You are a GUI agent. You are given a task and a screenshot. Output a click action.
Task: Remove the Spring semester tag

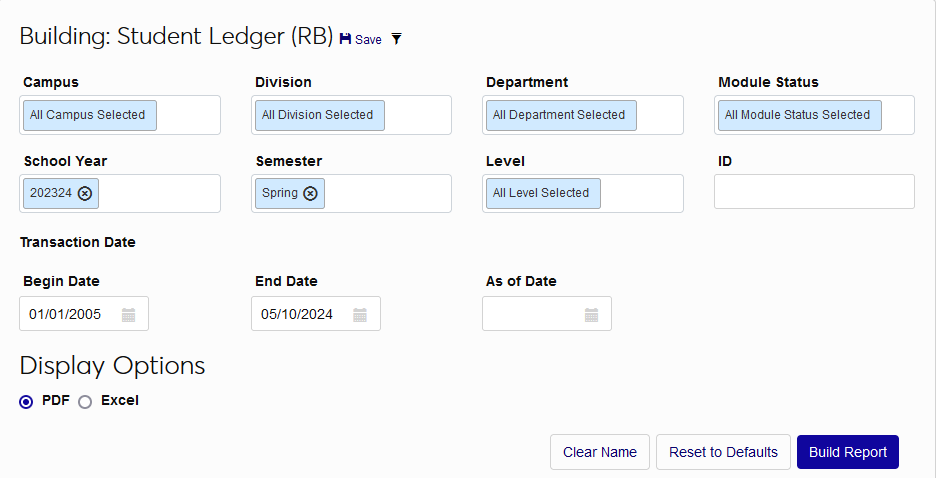tap(311, 193)
